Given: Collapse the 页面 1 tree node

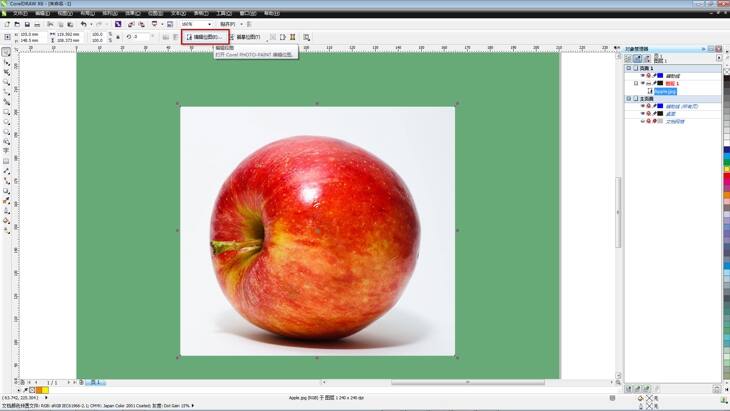Looking at the screenshot, I should (629, 68).
